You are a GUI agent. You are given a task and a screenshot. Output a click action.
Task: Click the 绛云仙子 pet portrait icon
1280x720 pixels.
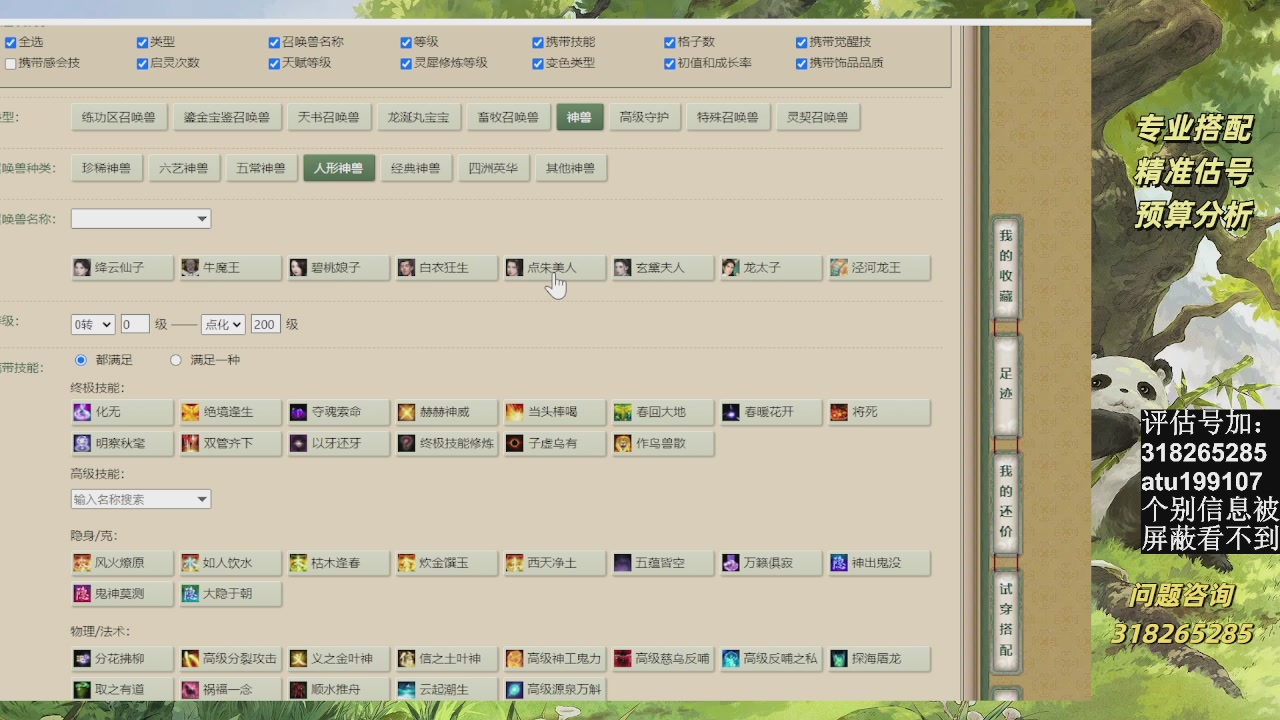point(83,268)
